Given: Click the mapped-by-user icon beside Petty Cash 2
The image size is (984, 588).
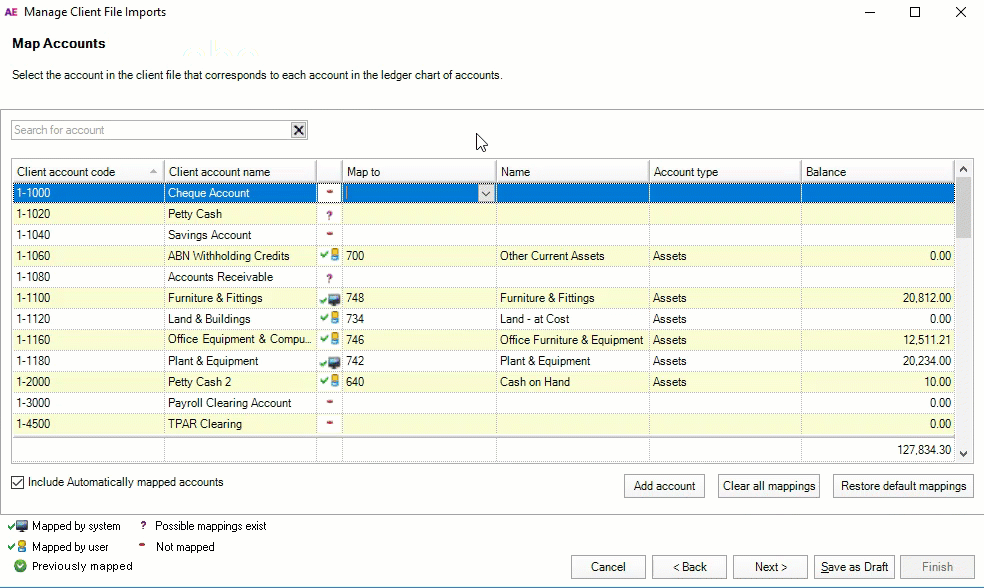Looking at the screenshot, I should pos(329,382).
